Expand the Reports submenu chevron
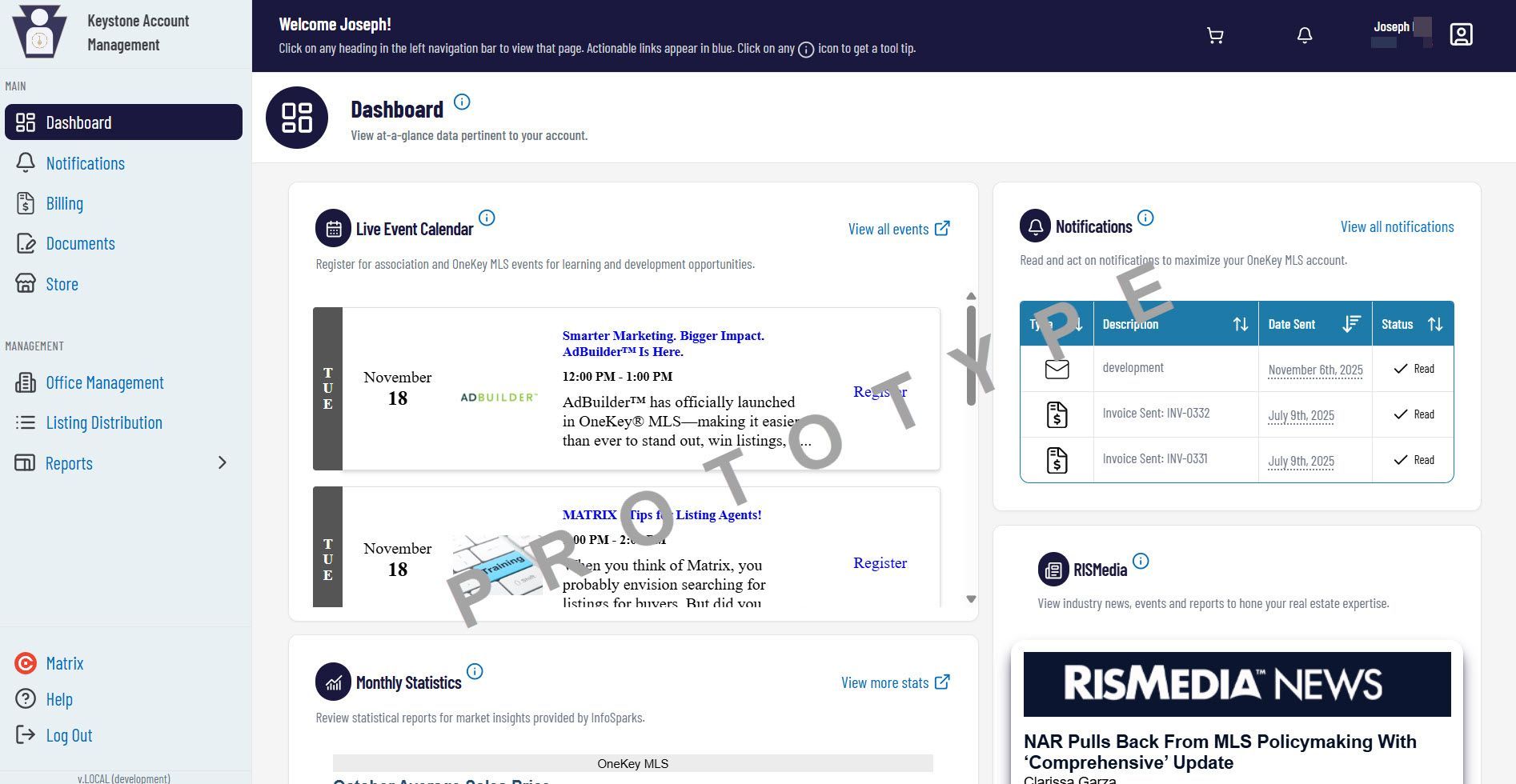The image size is (1516, 784). point(223,462)
